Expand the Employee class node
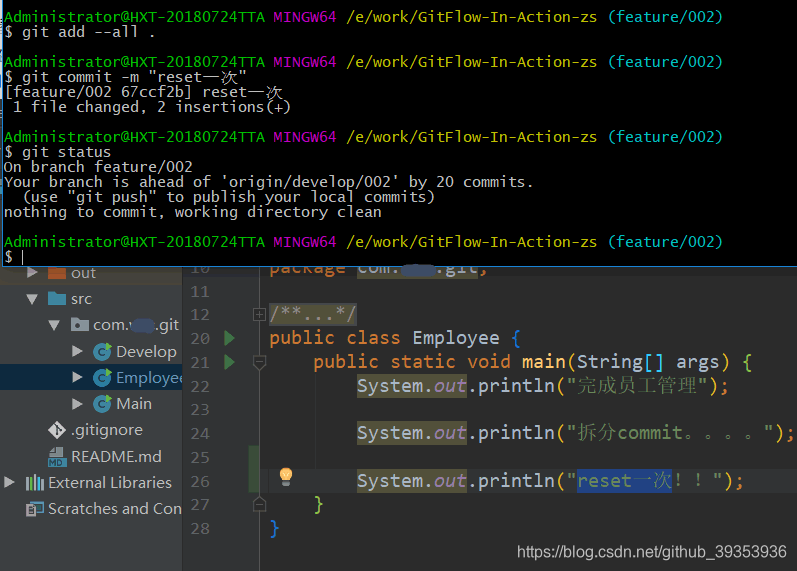 click(x=77, y=377)
